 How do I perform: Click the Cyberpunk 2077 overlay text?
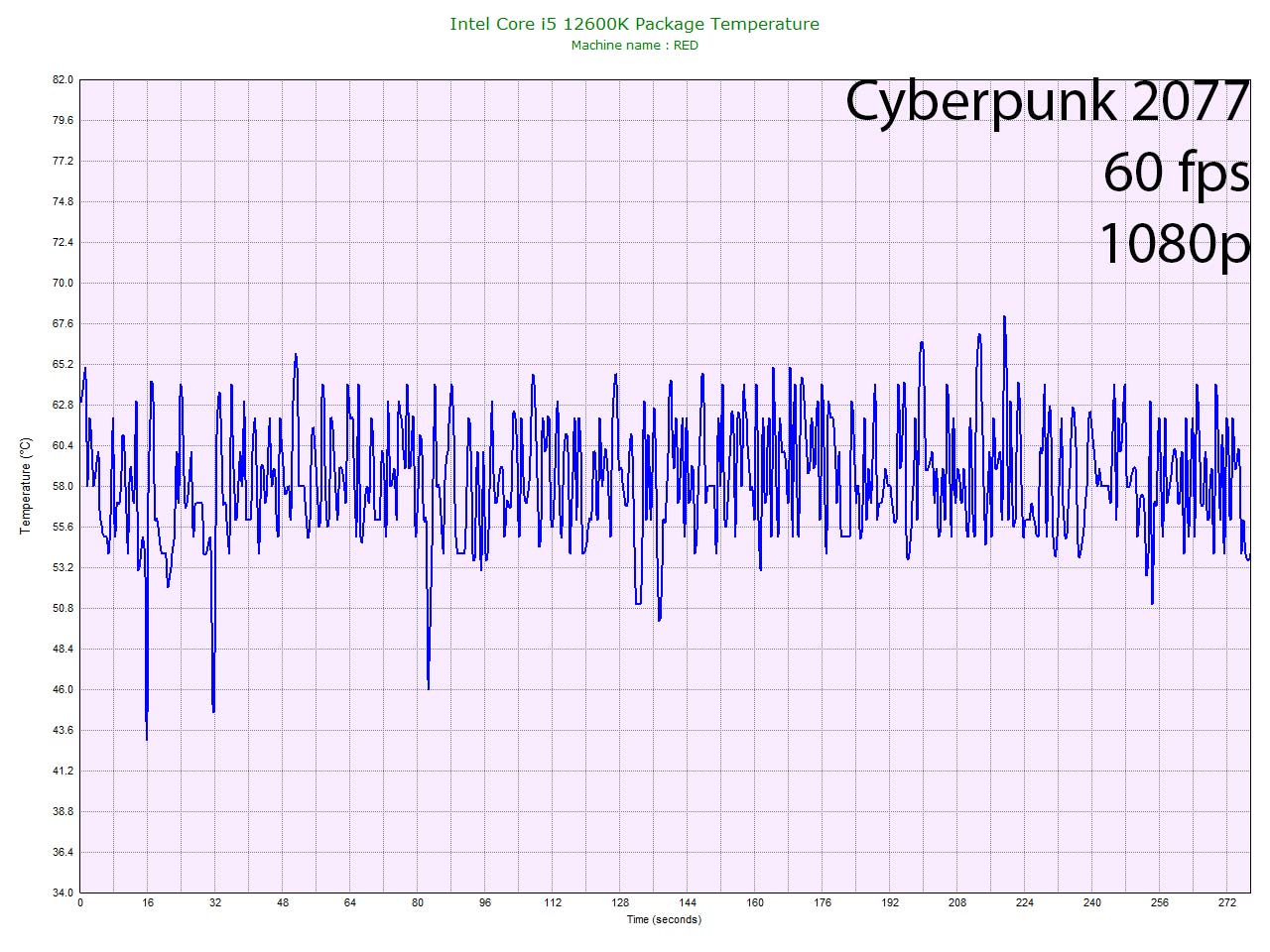click(1046, 102)
